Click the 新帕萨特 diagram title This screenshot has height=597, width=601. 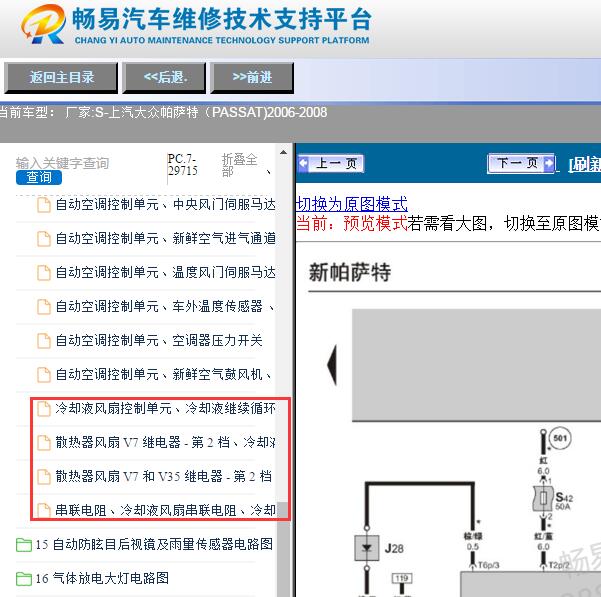(x=350, y=273)
